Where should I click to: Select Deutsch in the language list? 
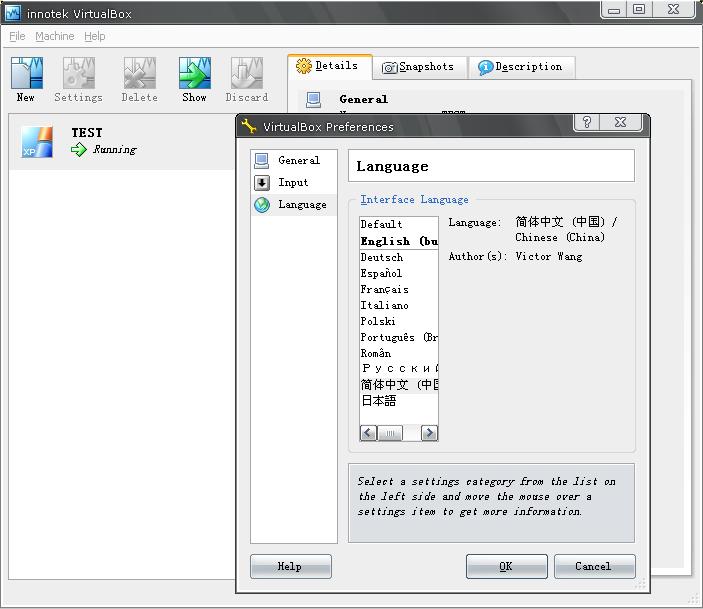[x=399, y=257]
